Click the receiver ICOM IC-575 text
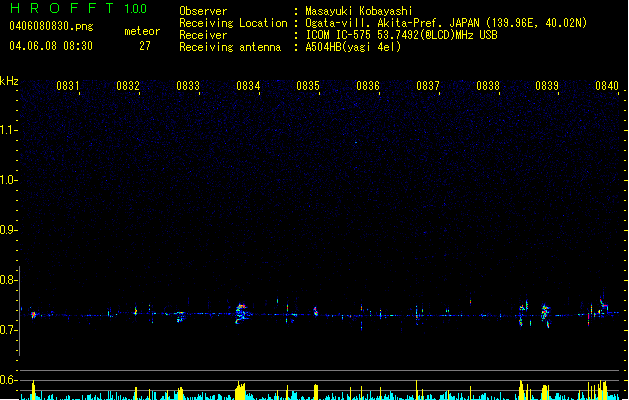This screenshot has height=400, width=629. pyautogui.click(x=401, y=35)
